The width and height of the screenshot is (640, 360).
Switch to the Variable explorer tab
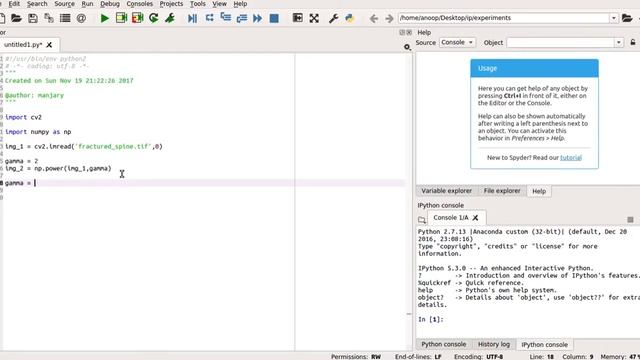[447, 191]
